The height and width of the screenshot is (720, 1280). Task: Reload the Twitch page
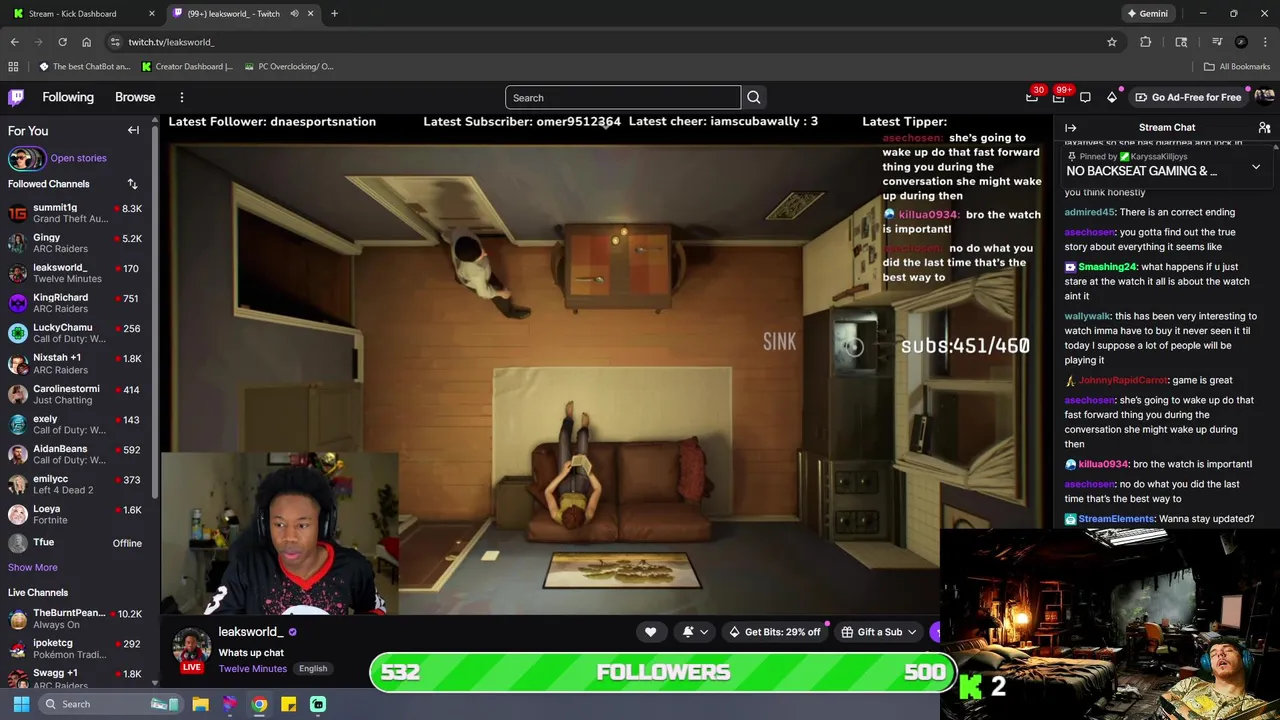(62, 42)
